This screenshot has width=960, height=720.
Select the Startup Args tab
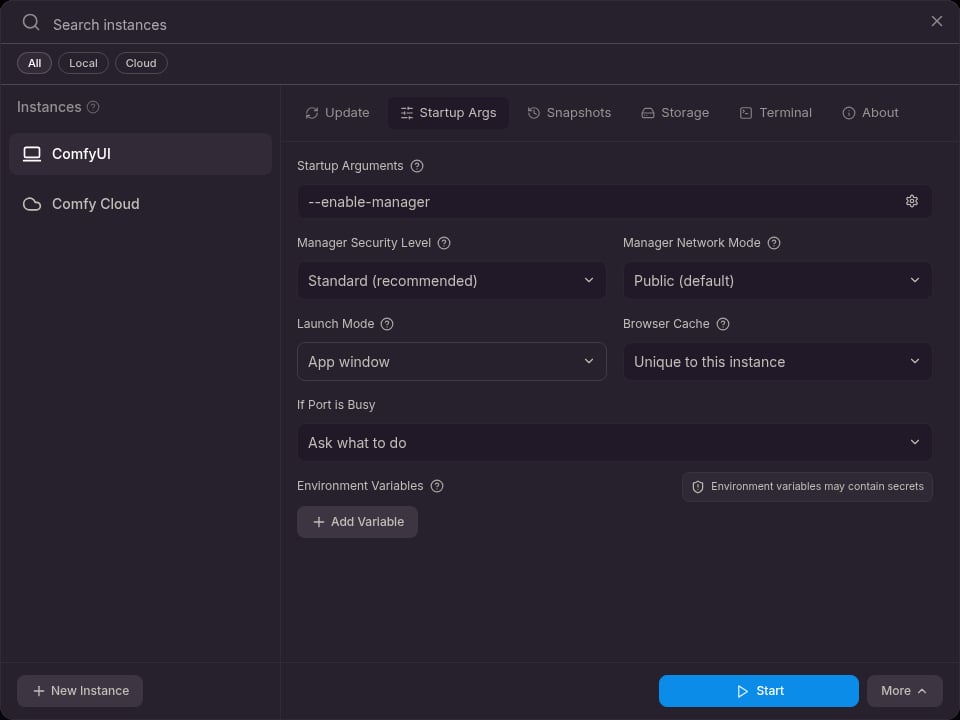(x=448, y=113)
